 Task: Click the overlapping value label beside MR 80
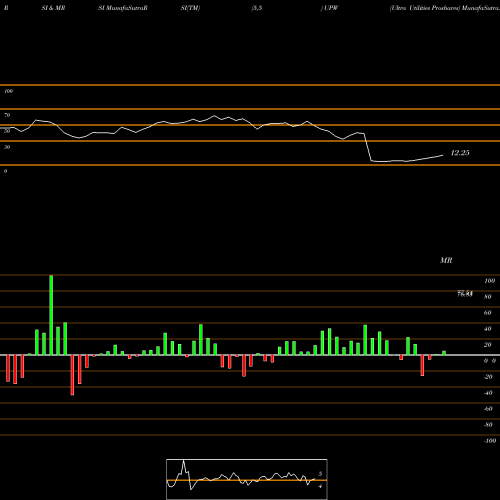465,294
